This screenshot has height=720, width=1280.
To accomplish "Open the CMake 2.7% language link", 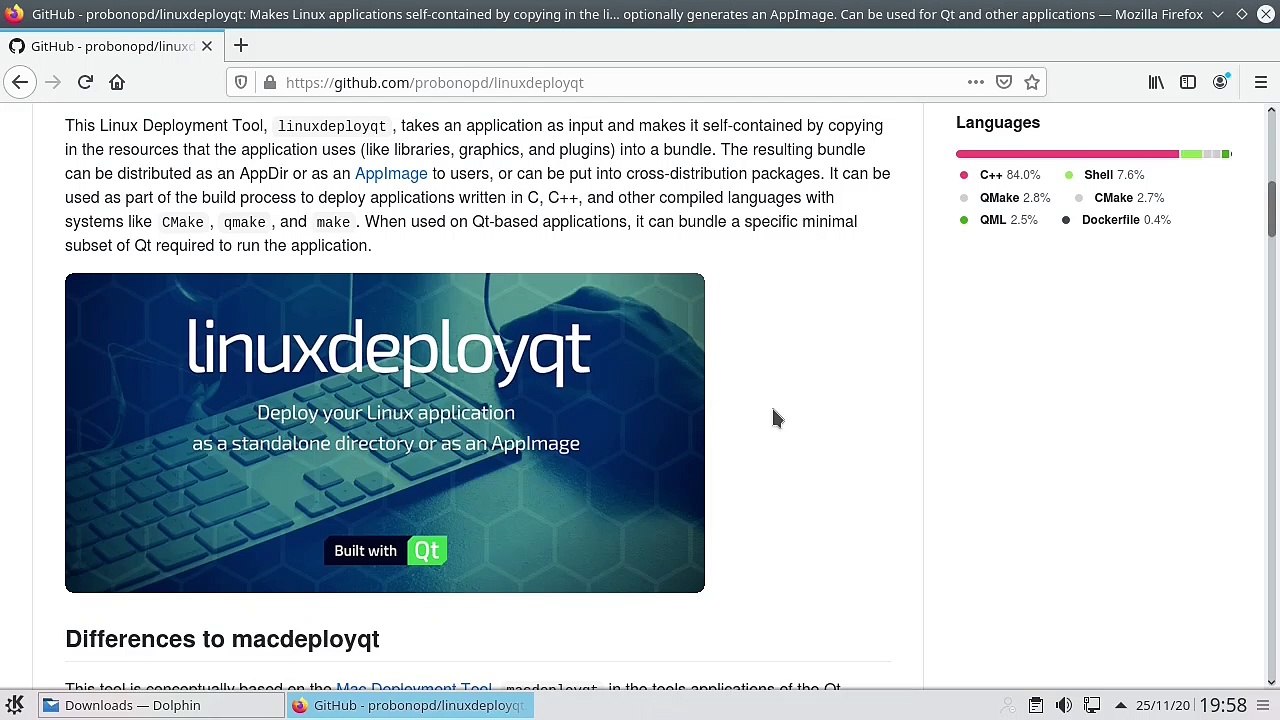I will [1119, 198].
